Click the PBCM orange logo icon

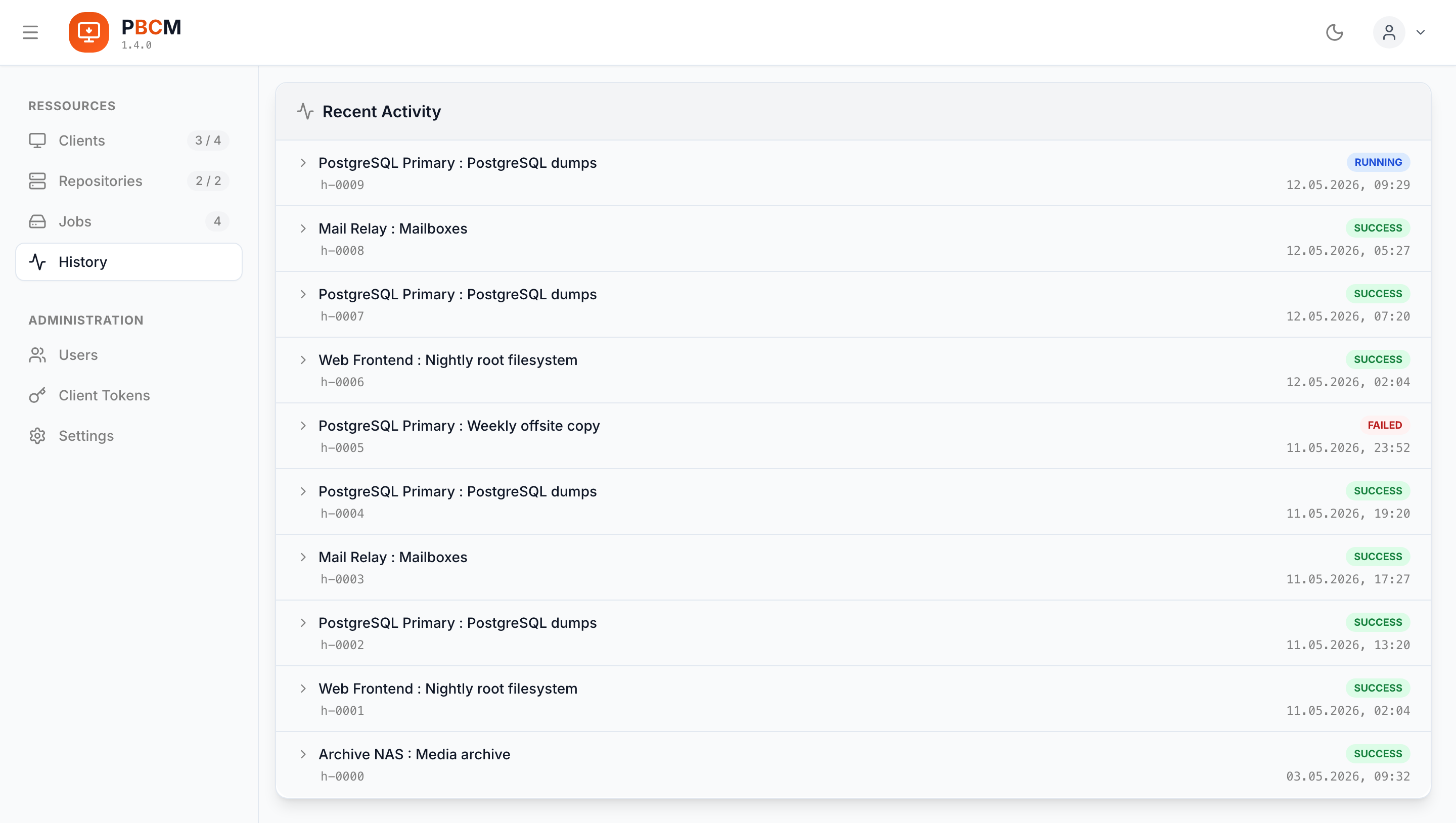pyautogui.click(x=89, y=32)
